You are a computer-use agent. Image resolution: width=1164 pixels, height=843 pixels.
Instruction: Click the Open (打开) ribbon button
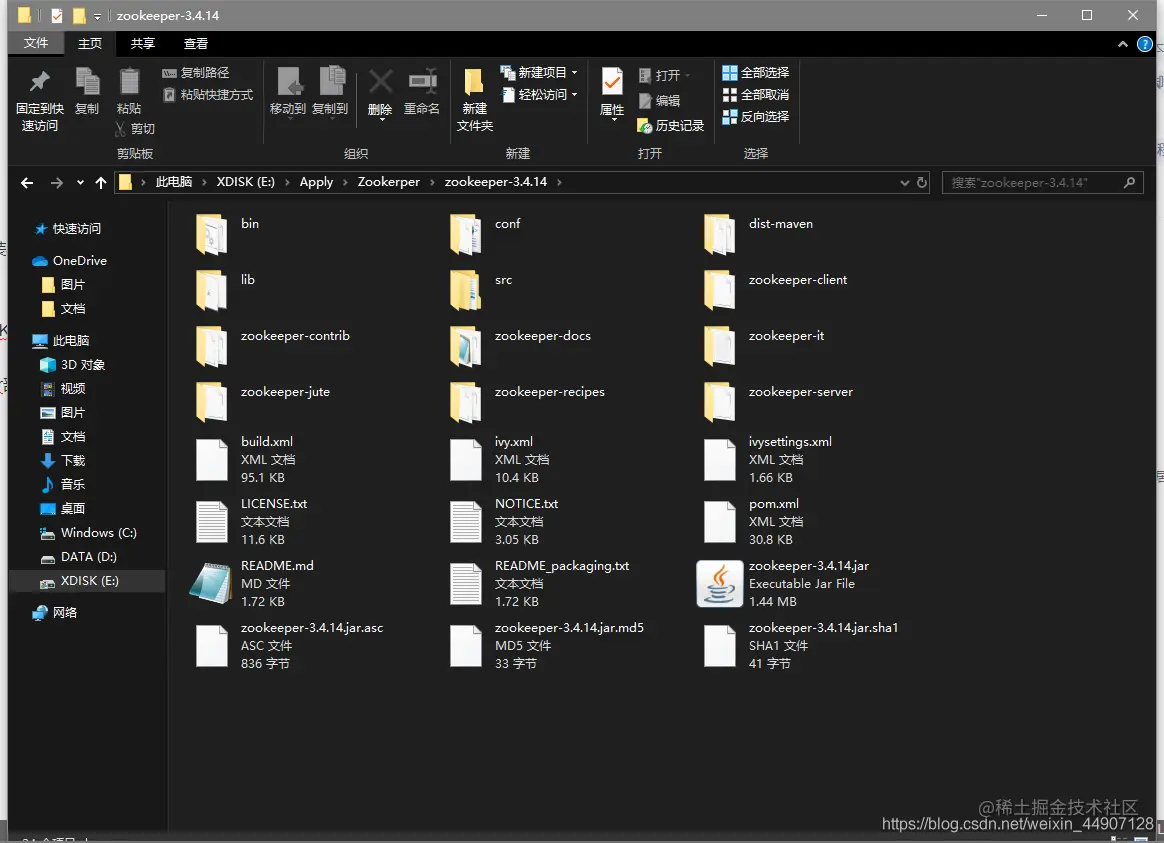point(665,76)
